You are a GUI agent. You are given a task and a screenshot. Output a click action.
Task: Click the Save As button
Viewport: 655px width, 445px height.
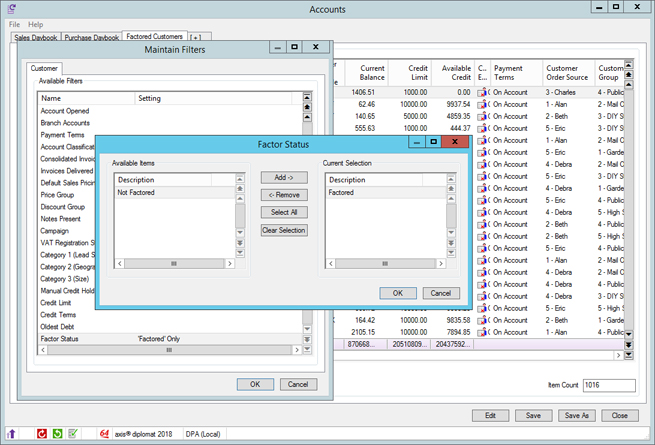[576, 415]
